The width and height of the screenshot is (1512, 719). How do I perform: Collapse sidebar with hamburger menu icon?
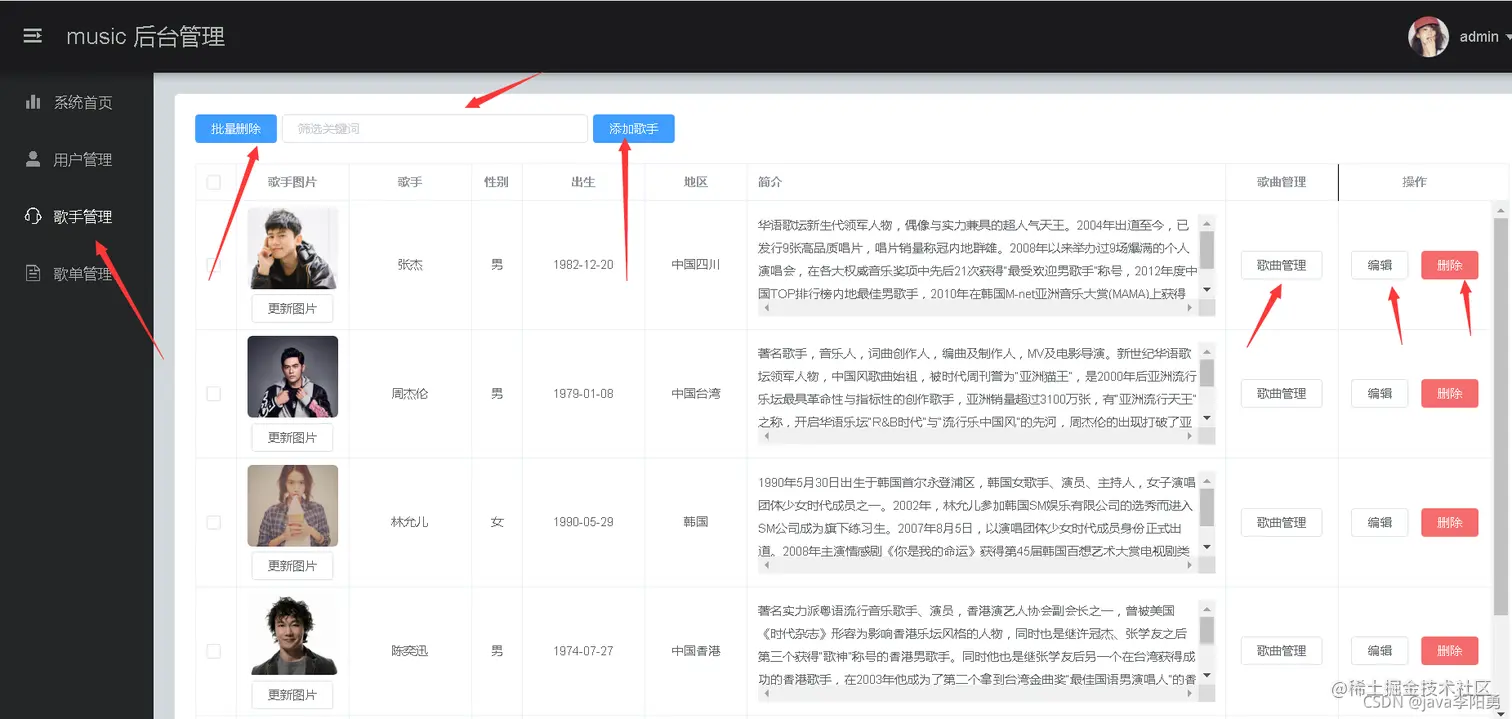point(33,36)
